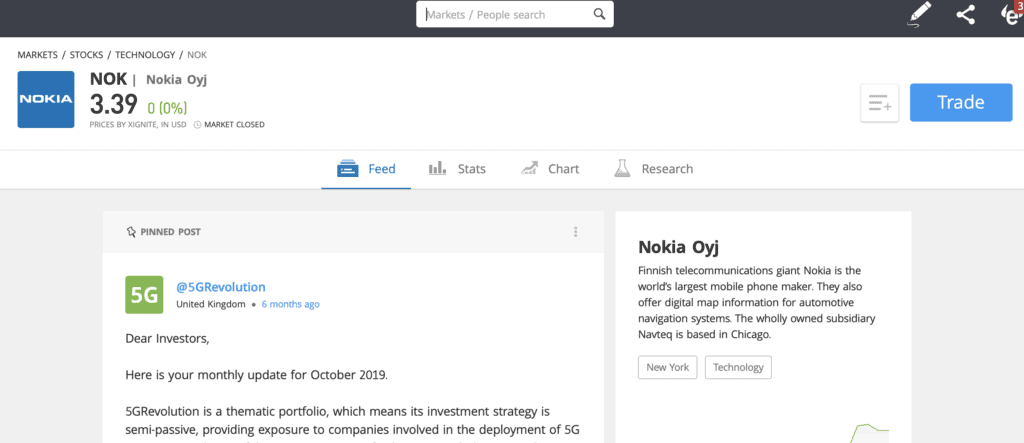Click the New York tag
The image size is (1024, 443).
[667, 367]
